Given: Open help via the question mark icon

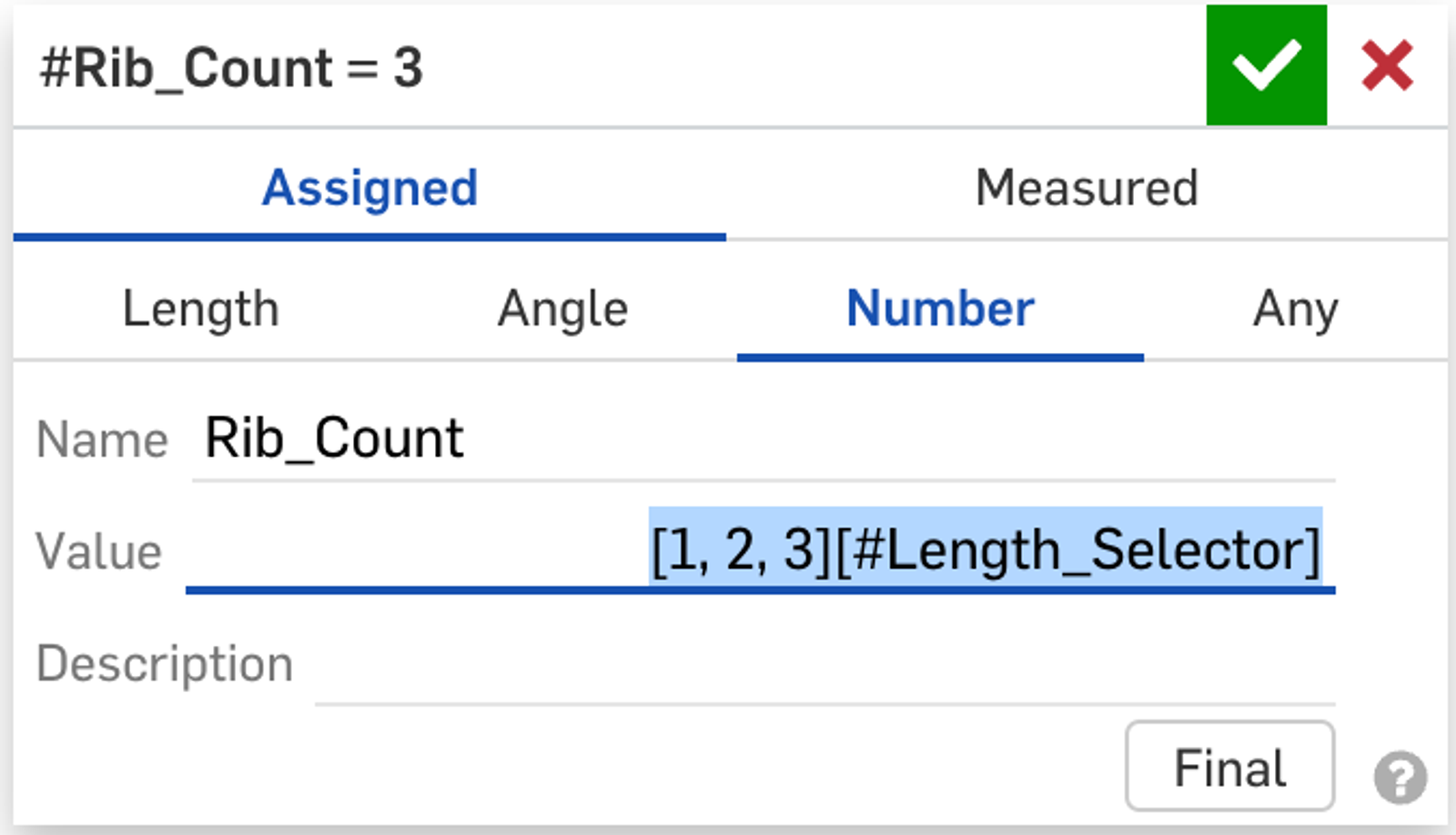Looking at the screenshot, I should click(1400, 777).
